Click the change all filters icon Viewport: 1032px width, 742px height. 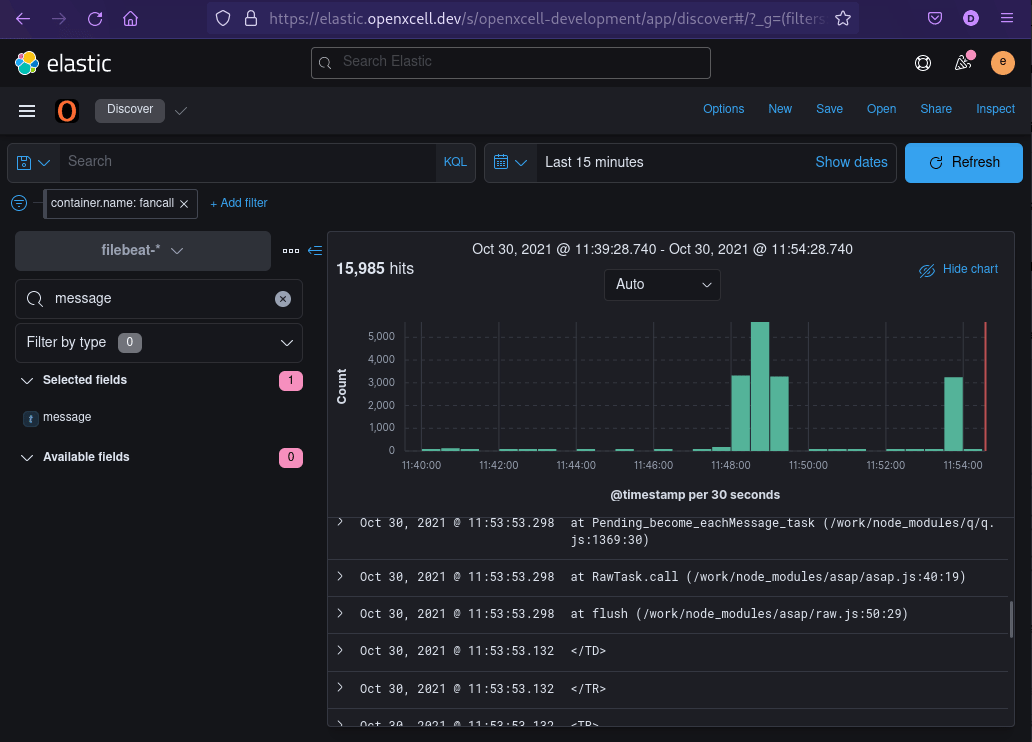tap(19, 203)
